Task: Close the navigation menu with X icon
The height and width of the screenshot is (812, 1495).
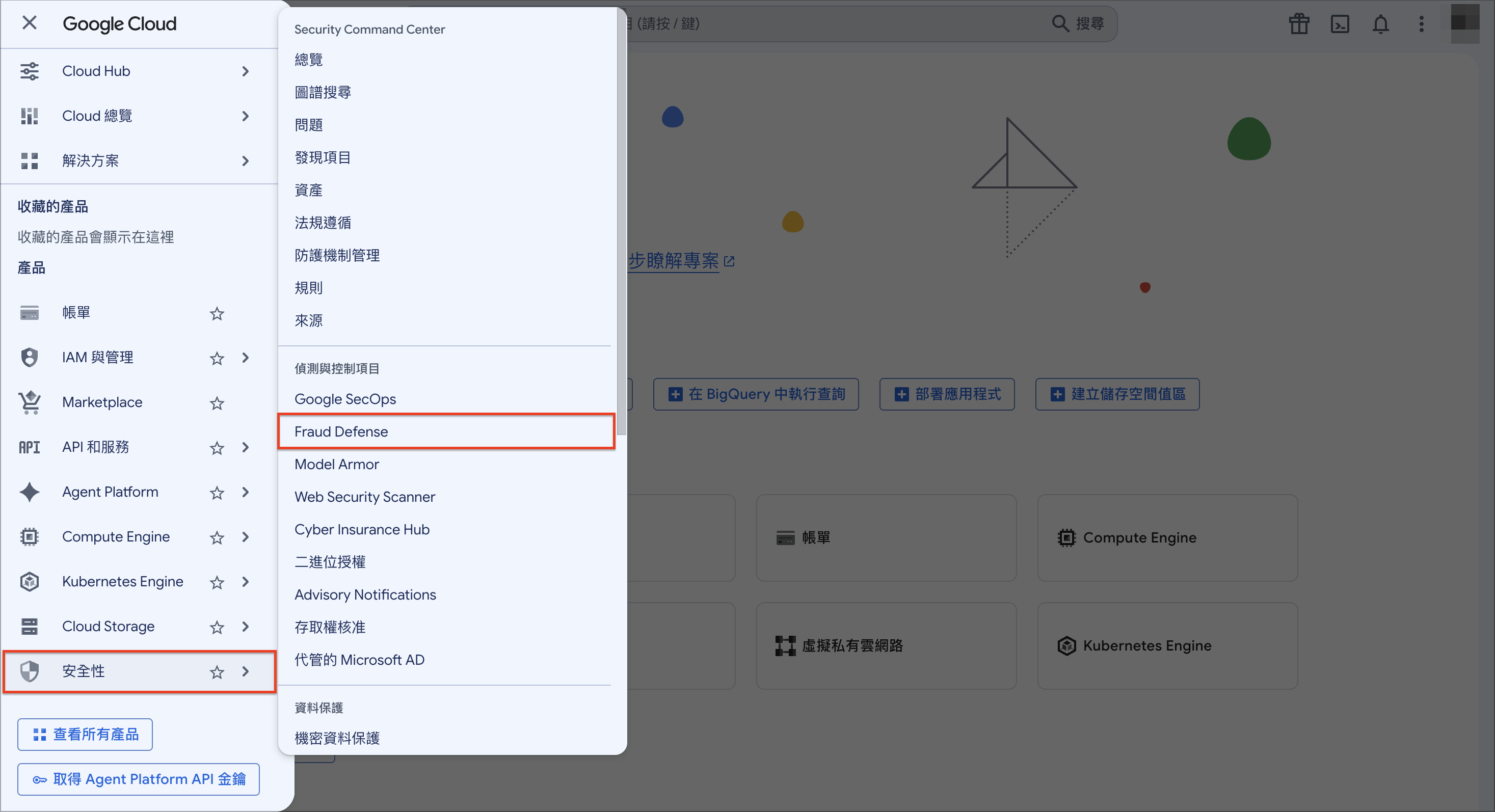Action: tap(29, 23)
